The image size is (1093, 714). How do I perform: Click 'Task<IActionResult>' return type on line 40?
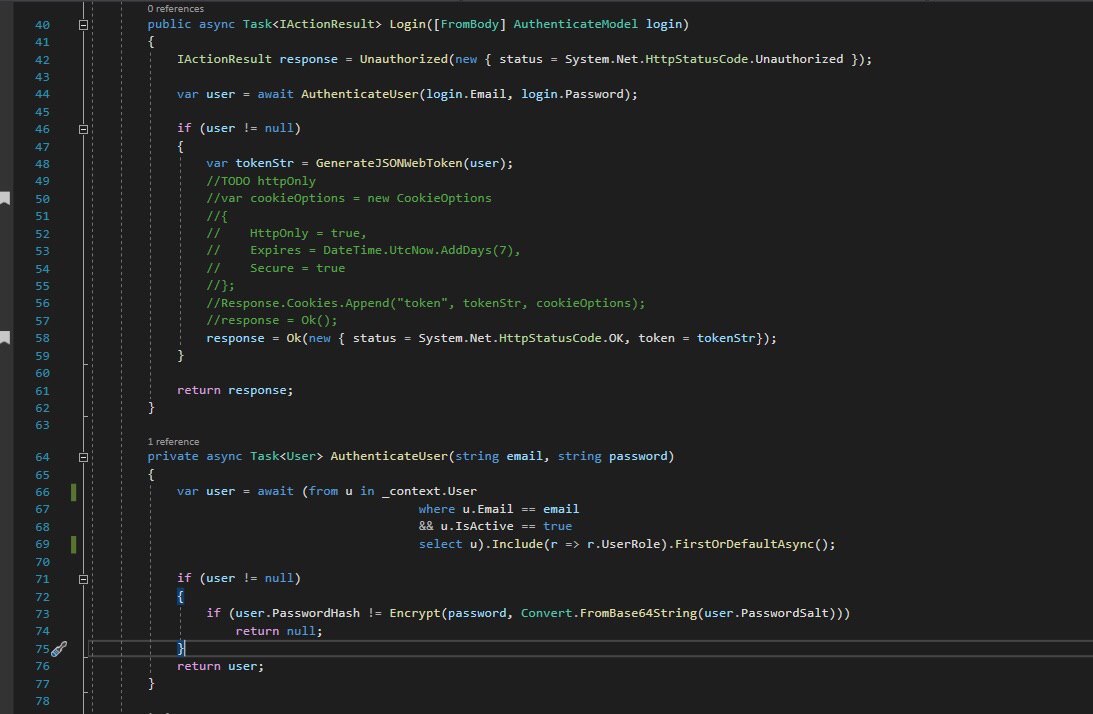coord(312,24)
